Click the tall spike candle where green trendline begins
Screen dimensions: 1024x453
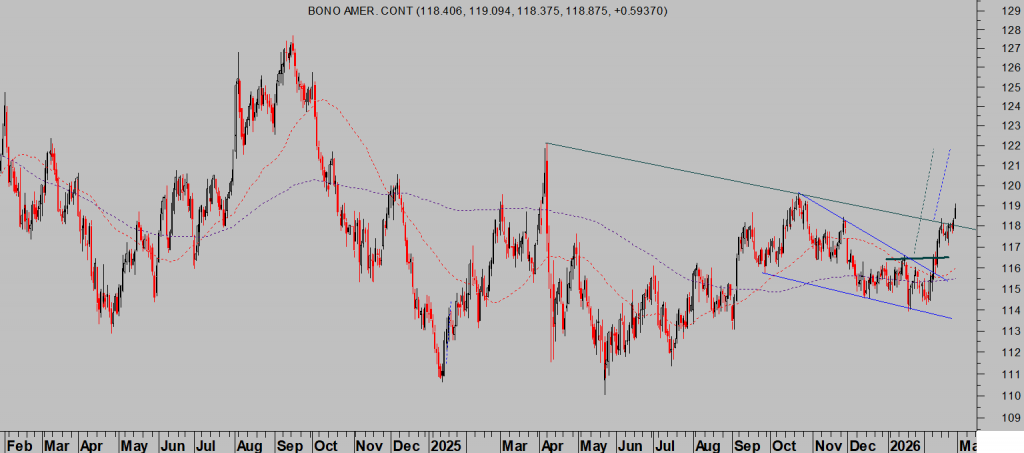(546, 150)
